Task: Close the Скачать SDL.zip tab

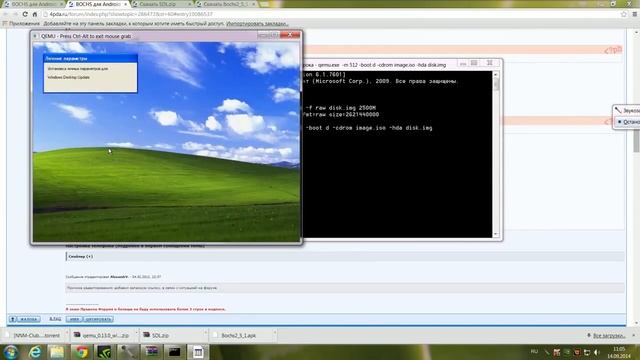Action: [x=190, y=4]
